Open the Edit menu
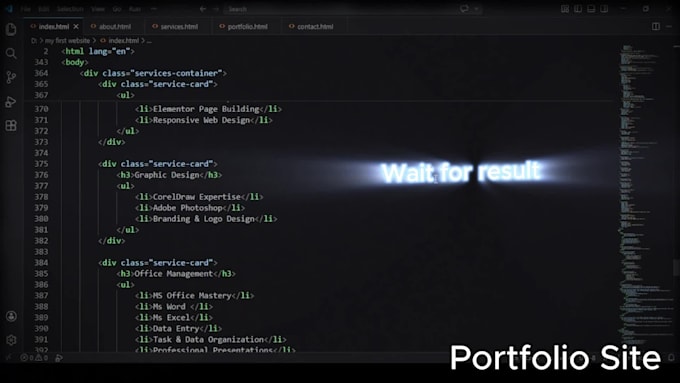 [x=44, y=9]
